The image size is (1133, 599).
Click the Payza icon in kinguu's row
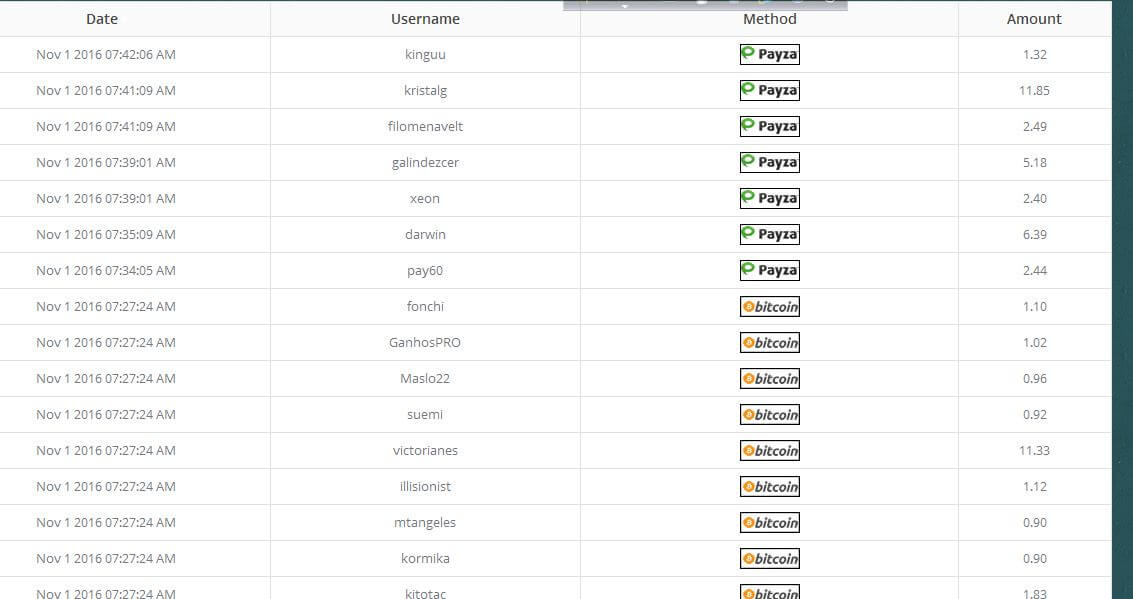pos(769,54)
